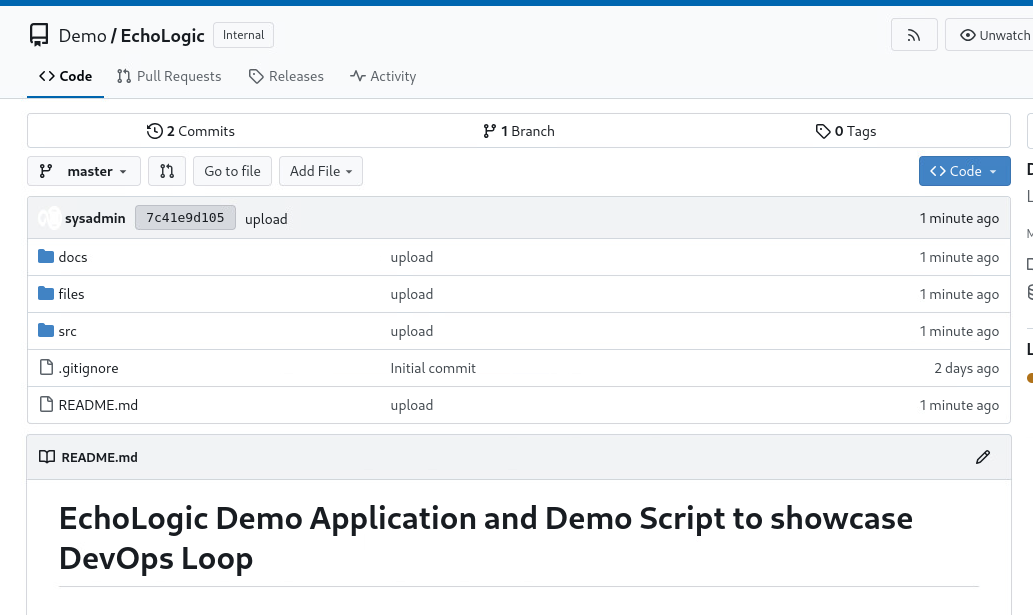
Task: Open README.md from the preview header
Action: 99,457
